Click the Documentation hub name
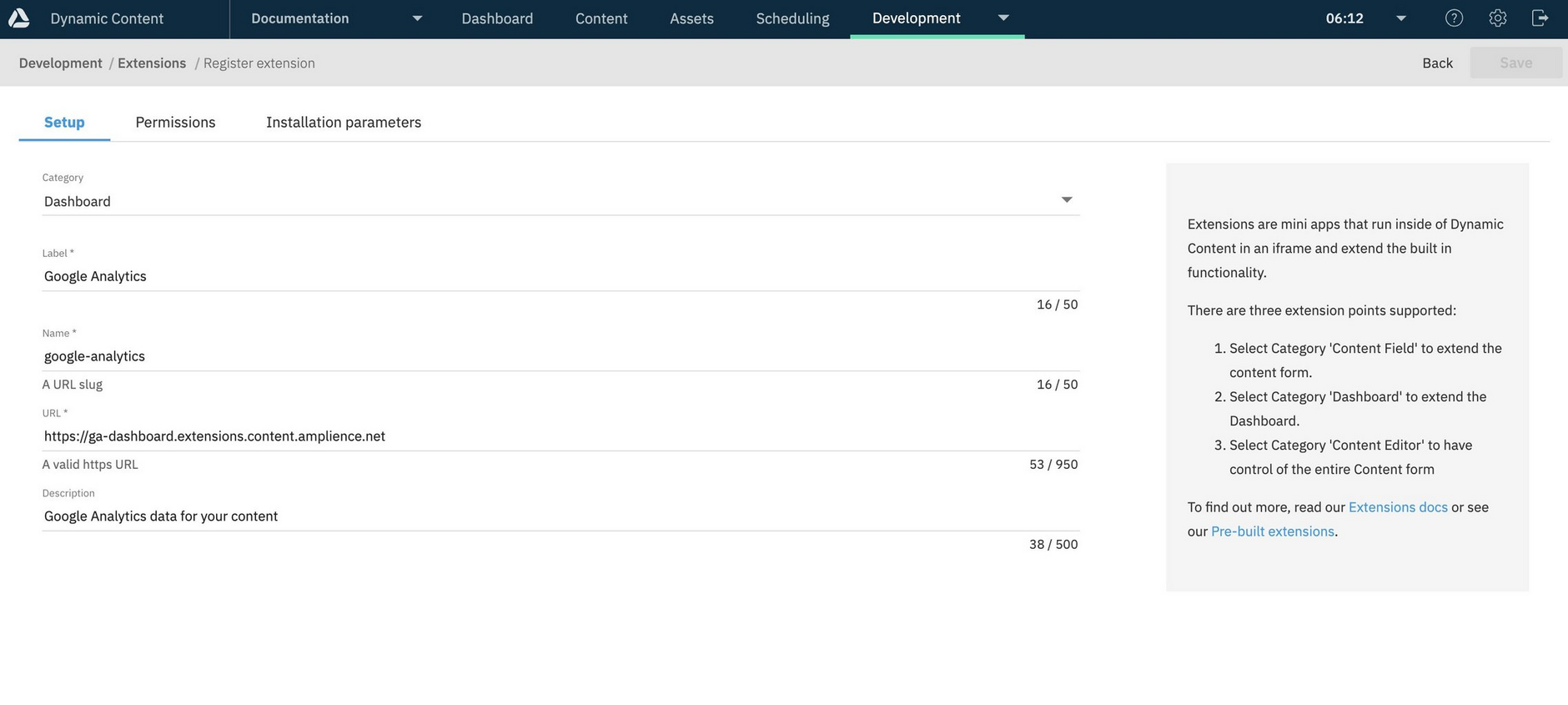The height and width of the screenshot is (705, 1568). point(300,18)
